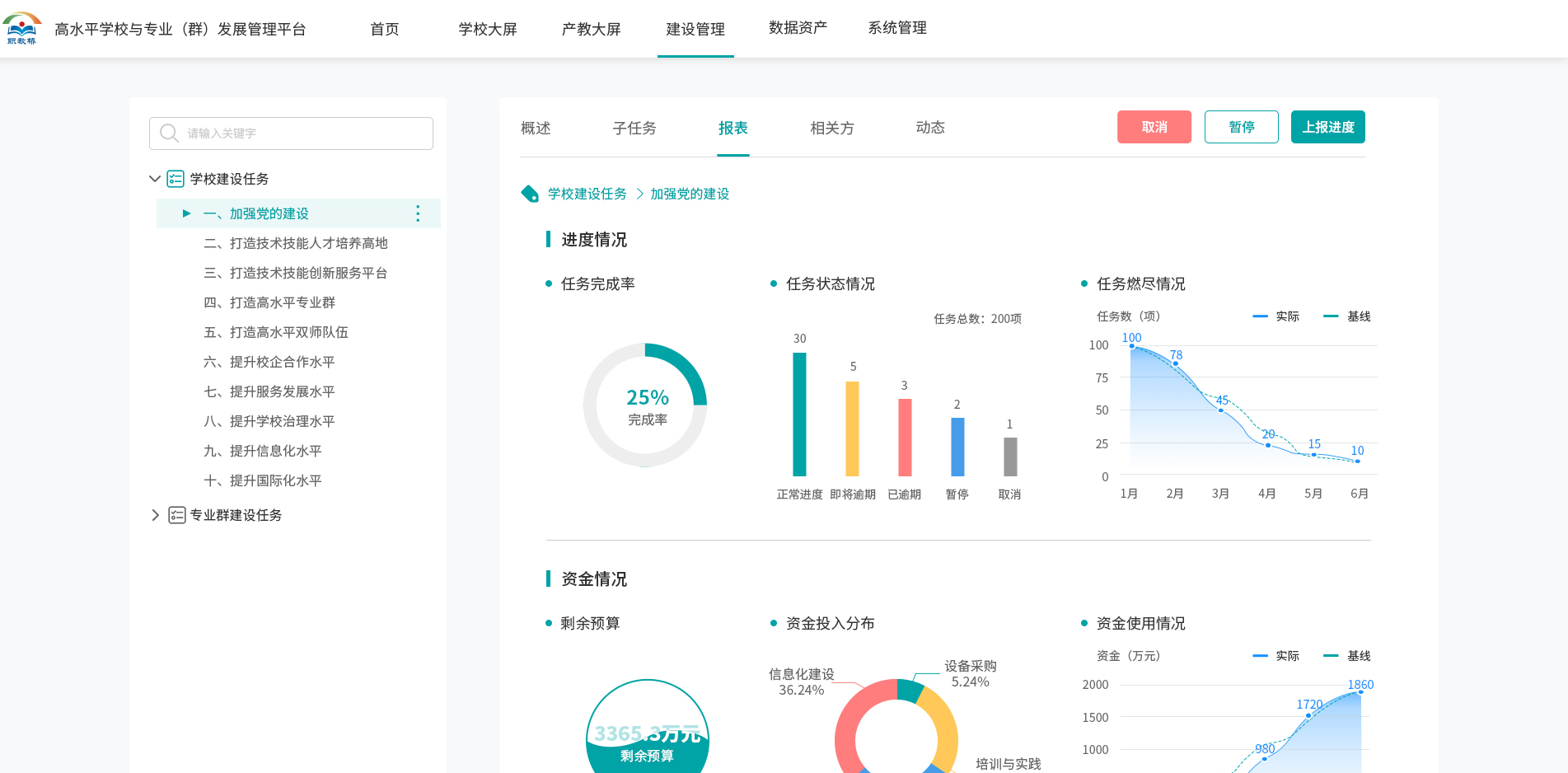Expand the 专业群建设任务 tree node
The height and width of the screenshot is (773, 1568).
[x=155, y=515]
